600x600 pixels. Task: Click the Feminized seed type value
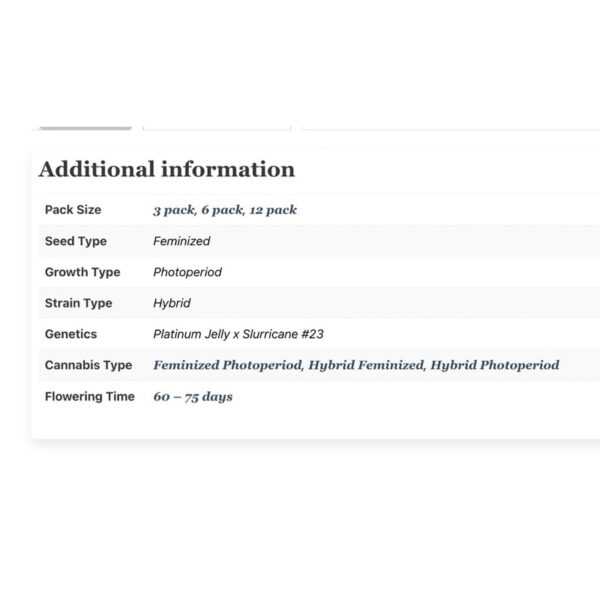tap(181, 241)
